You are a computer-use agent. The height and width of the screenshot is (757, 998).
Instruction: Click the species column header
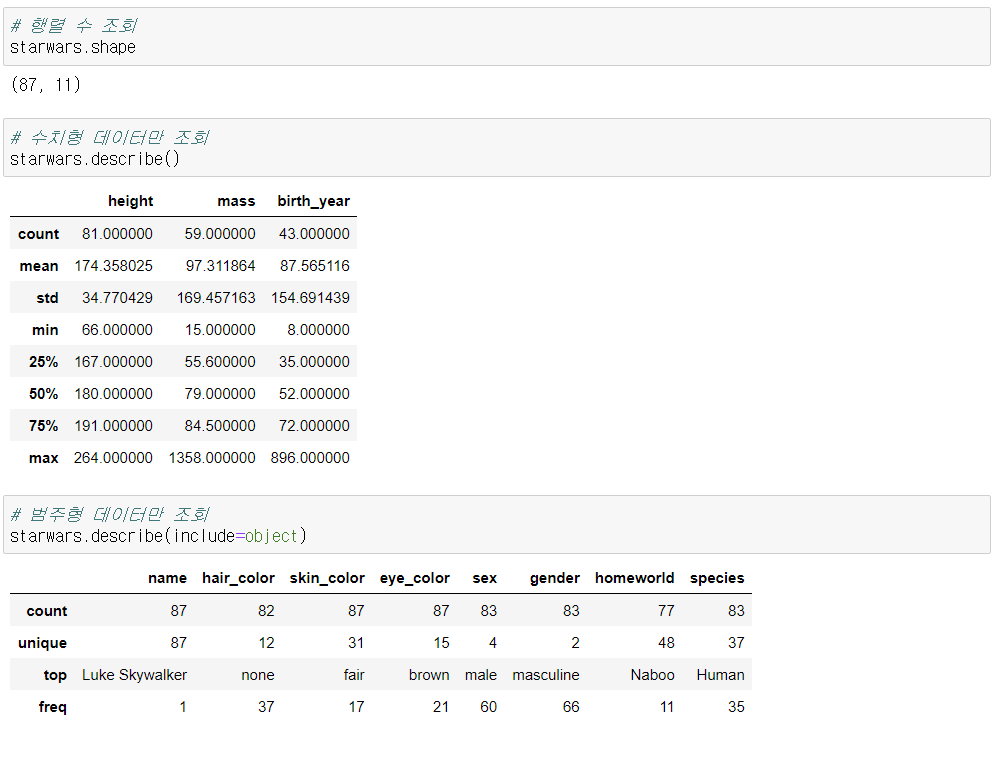point(717,578)
